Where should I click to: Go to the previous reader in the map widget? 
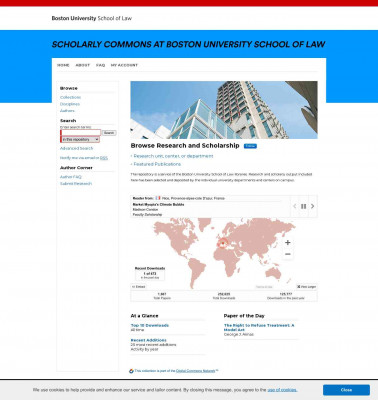(x=295, y=206)
